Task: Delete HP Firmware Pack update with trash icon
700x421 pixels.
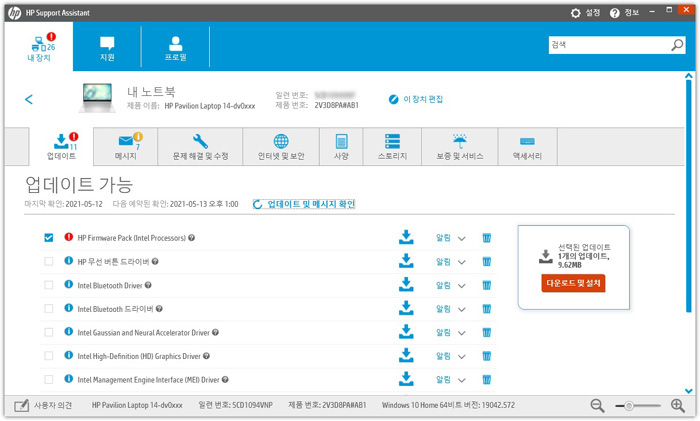Action: (487, 238)
